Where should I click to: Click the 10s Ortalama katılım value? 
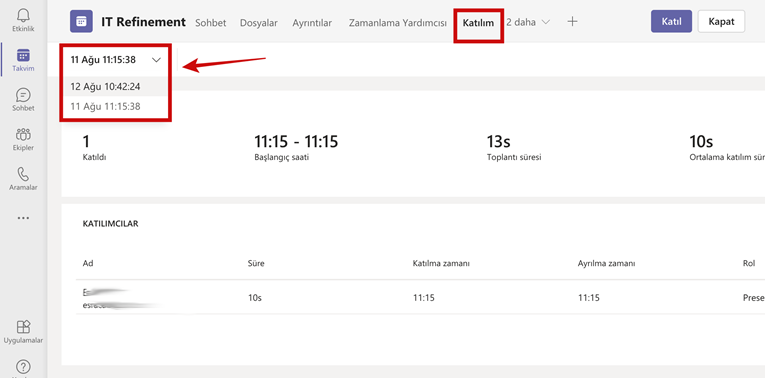701,141
